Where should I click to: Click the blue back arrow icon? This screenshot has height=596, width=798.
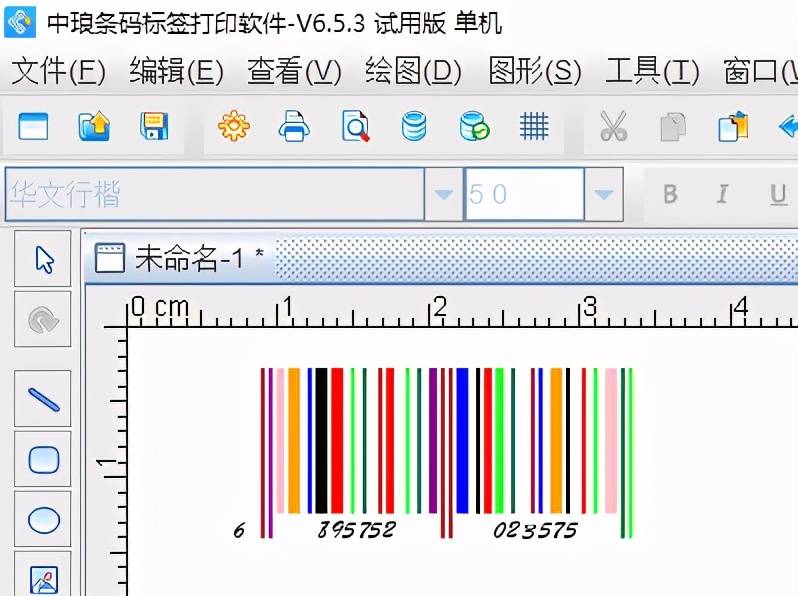click(x=788, y=126)
